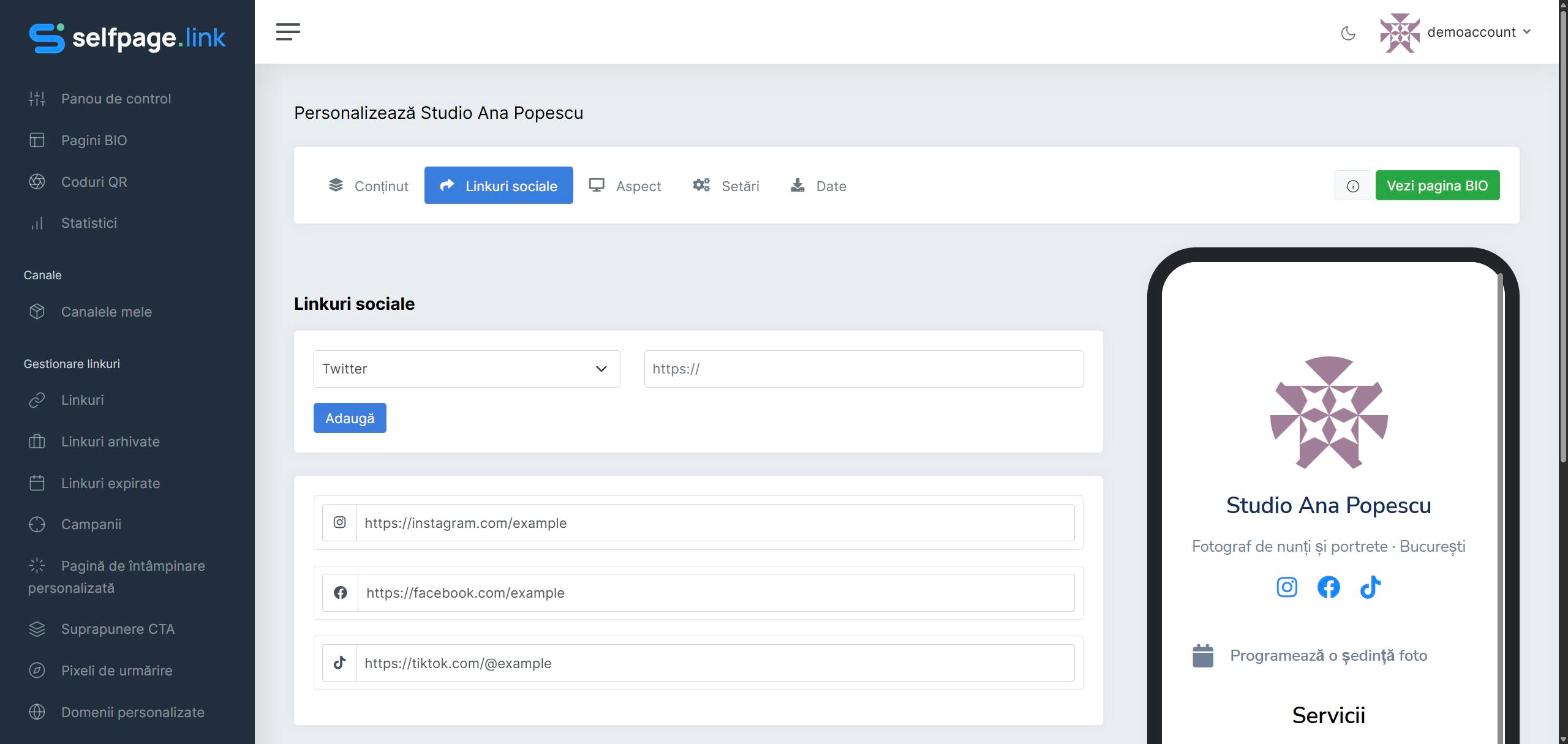Click Programează o ședință foto in preview
The width and height of the screenshot is (1568, 744).
(x=1328, y=656)
